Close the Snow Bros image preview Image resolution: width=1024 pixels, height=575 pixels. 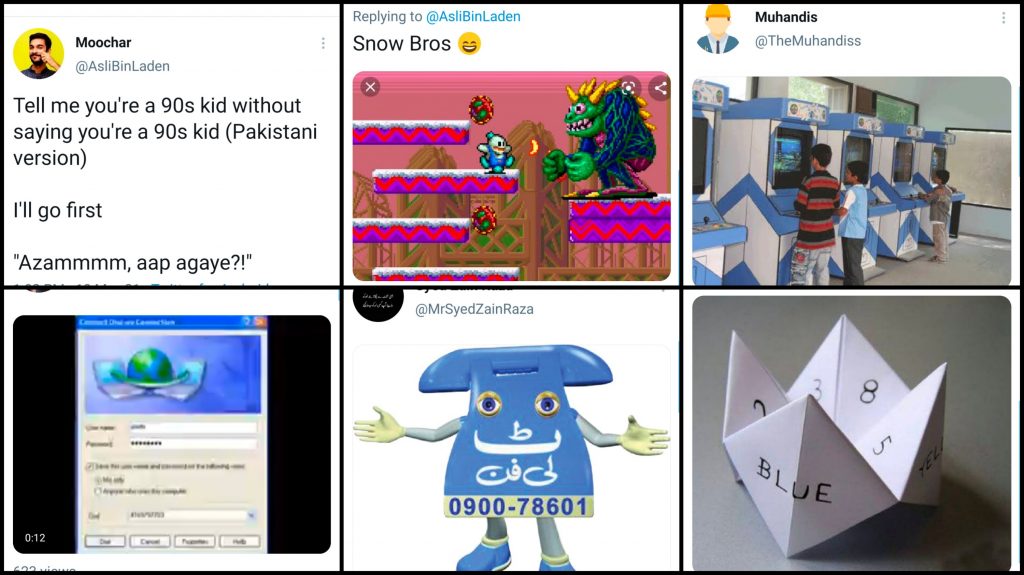point(370,87)
